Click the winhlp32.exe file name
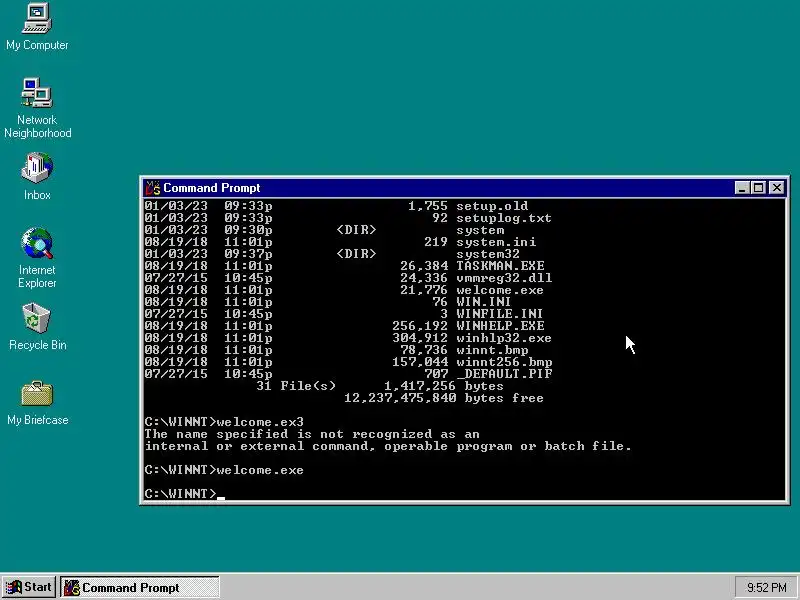The height and width of the screenshot is (600, 800). tap(504, 338)
